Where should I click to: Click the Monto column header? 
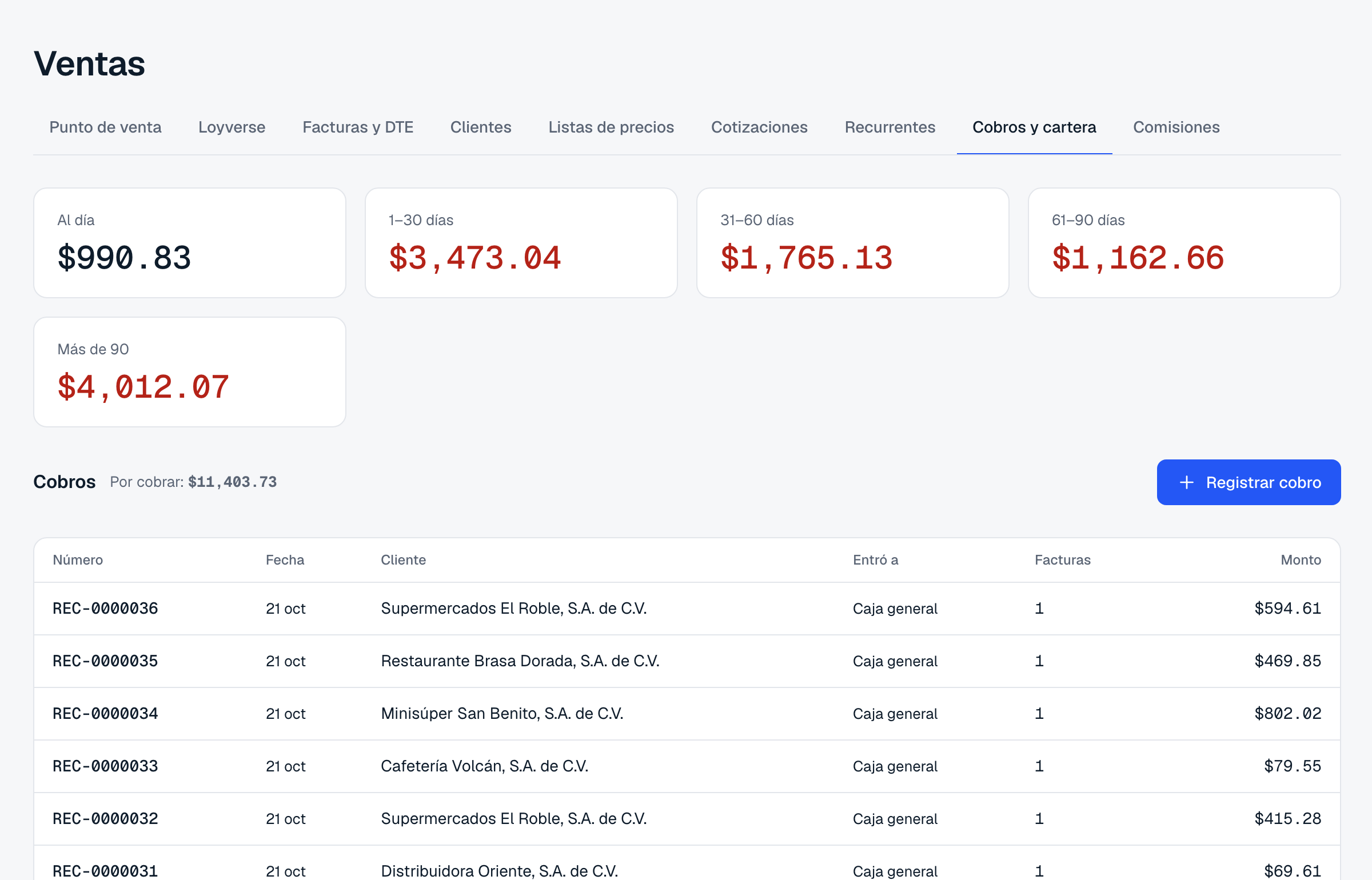tap(1301, 560)
